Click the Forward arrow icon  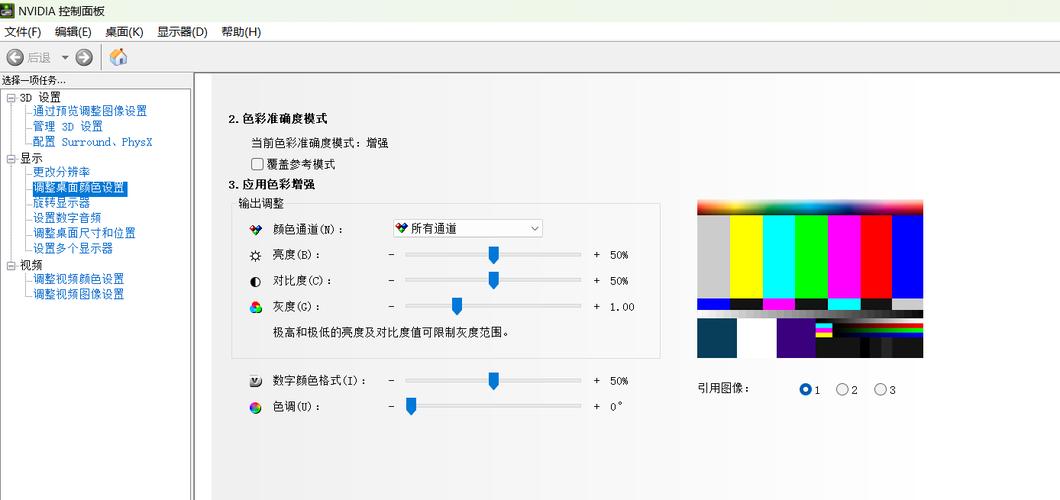pos(84,57)
